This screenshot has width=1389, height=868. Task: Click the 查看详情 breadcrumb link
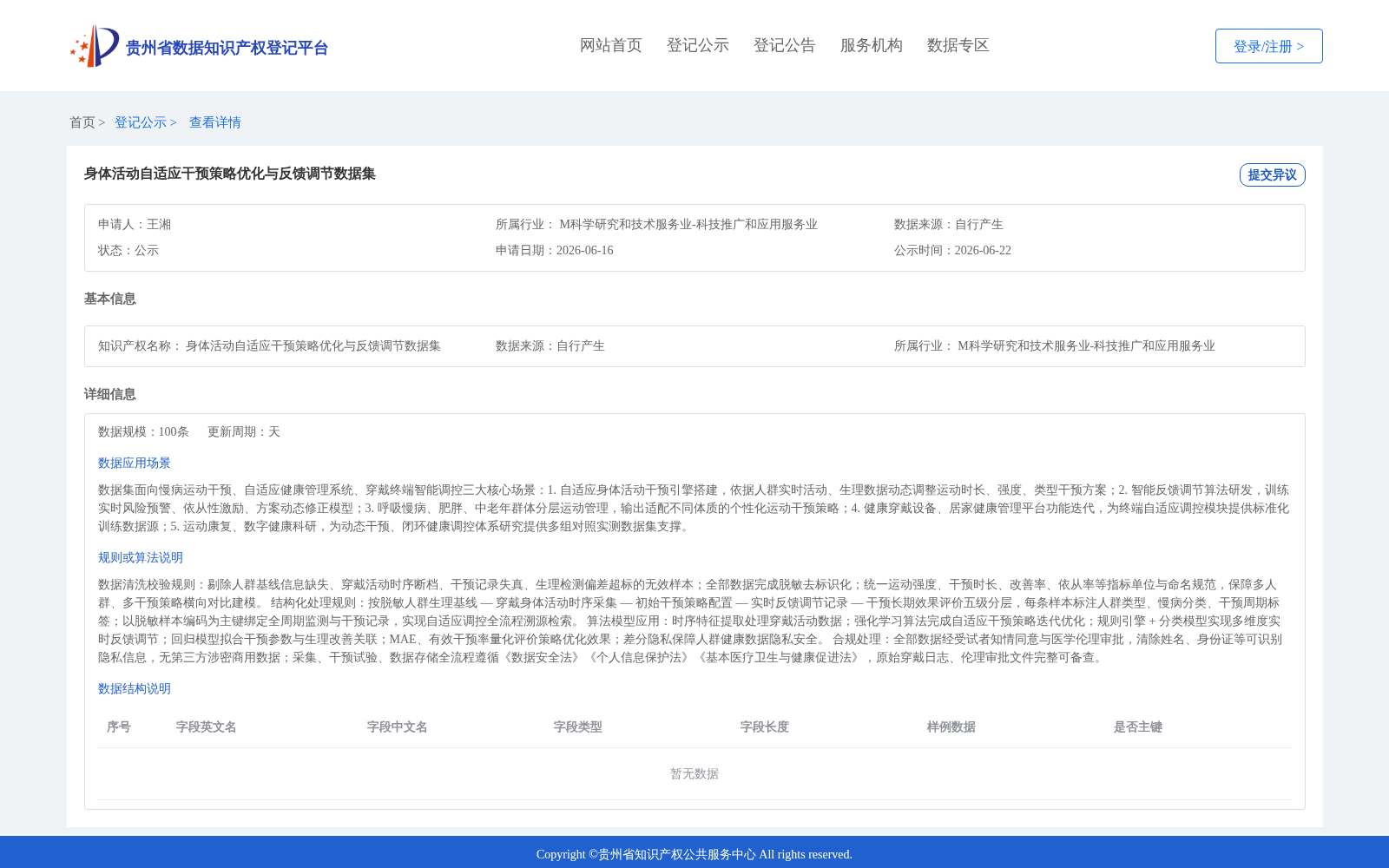pyautogui.click(x=215, y=122)
